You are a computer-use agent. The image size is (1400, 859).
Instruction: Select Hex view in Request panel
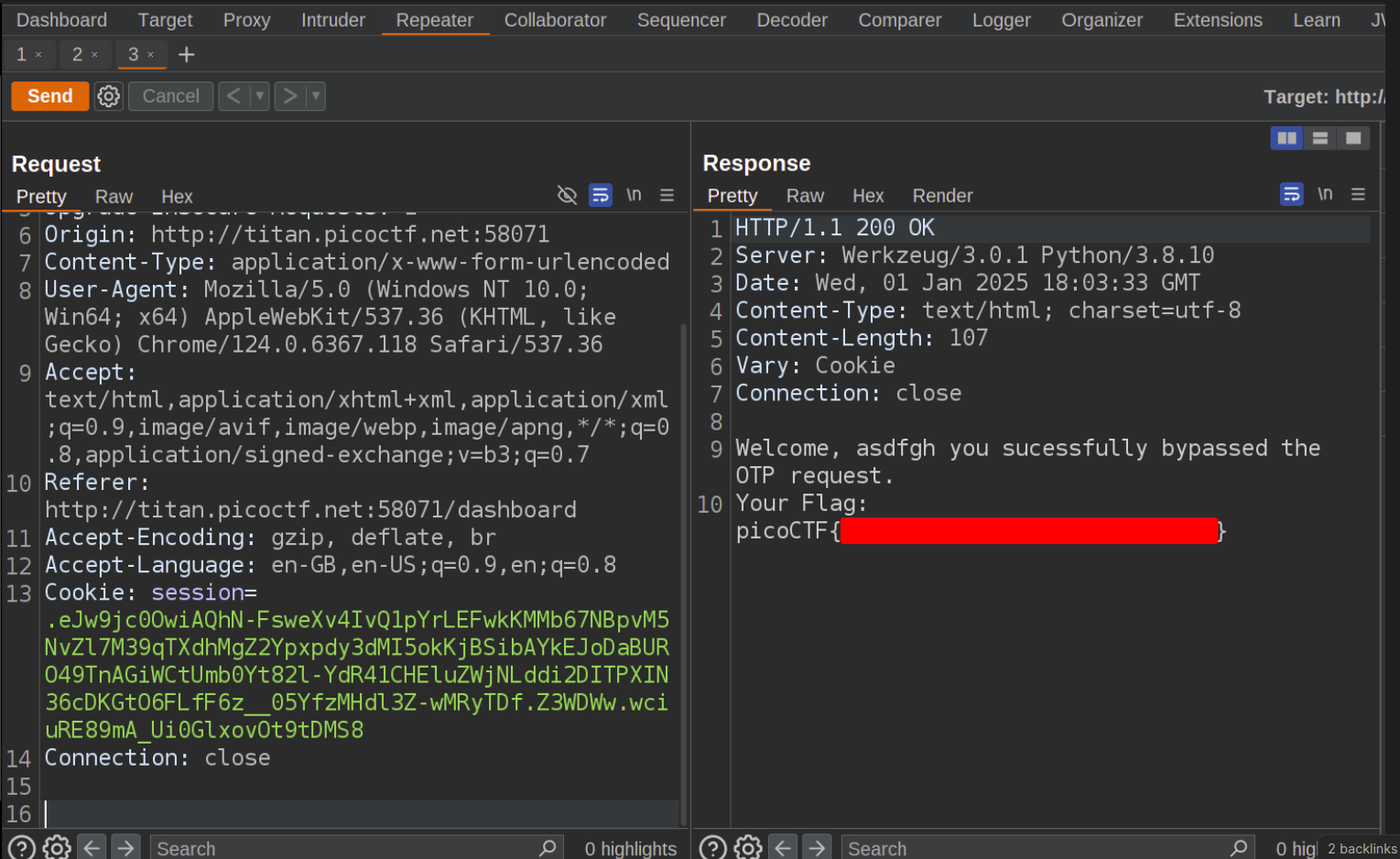(177, 196)
